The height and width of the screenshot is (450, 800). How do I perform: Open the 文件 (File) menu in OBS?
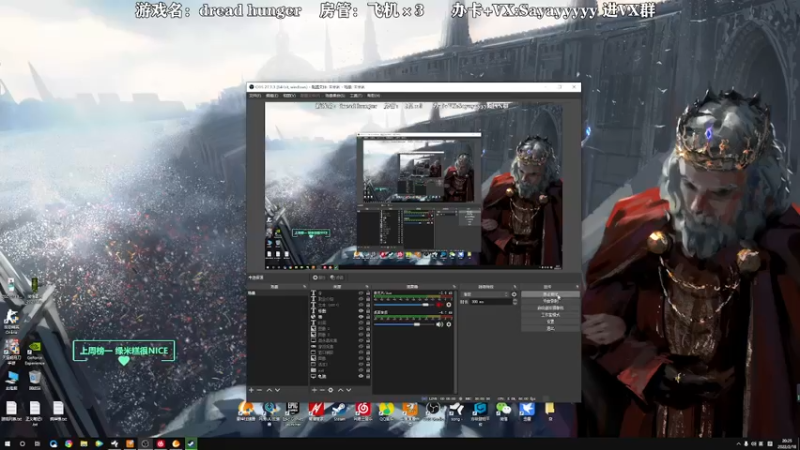255,95
